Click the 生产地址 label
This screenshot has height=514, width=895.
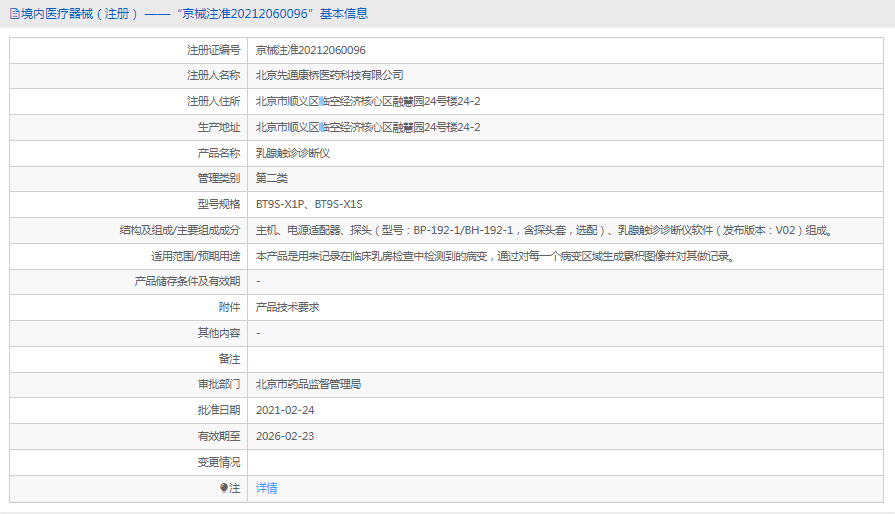[x=219, y=127]
